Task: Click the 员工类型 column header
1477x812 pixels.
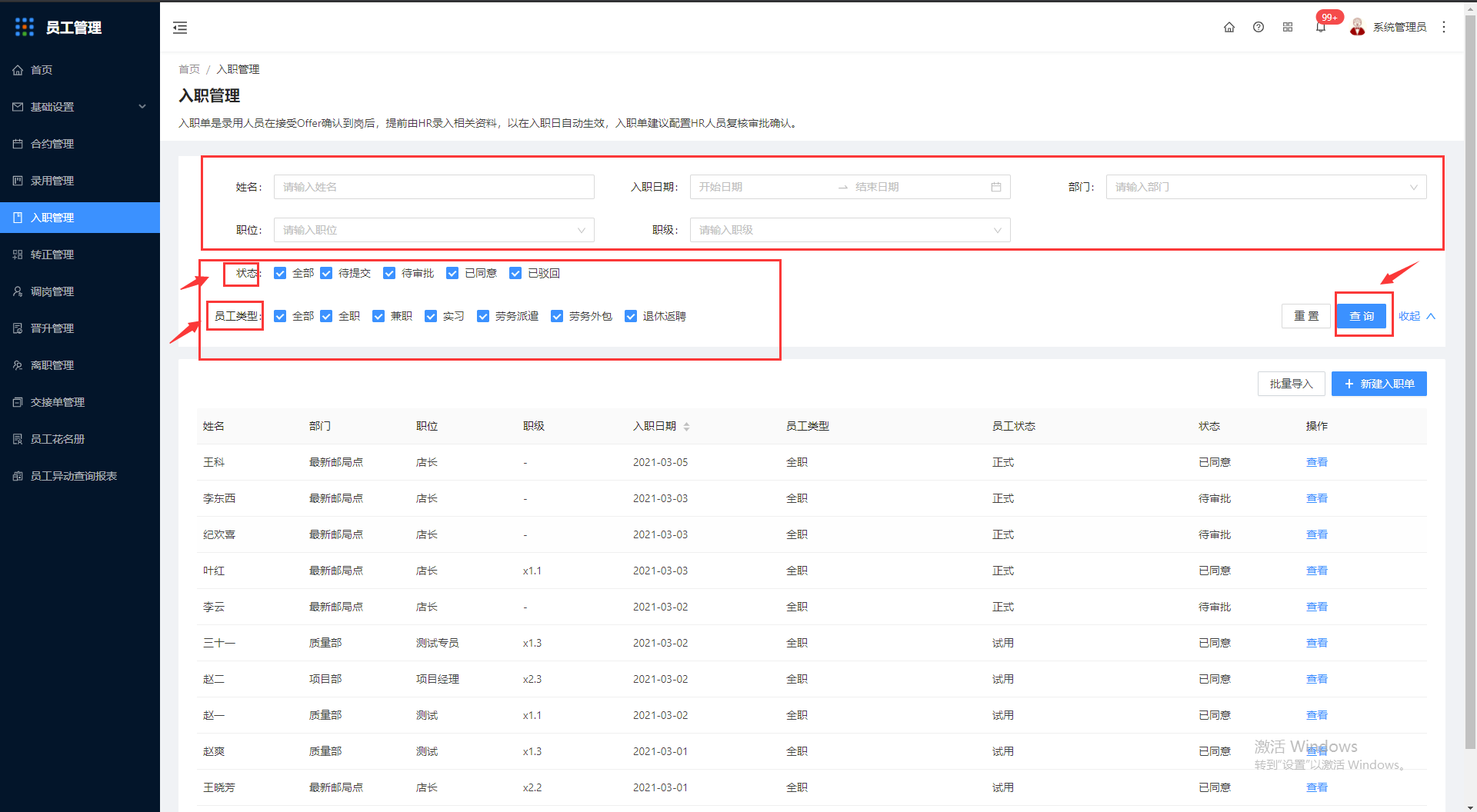Action: (808, 426)
